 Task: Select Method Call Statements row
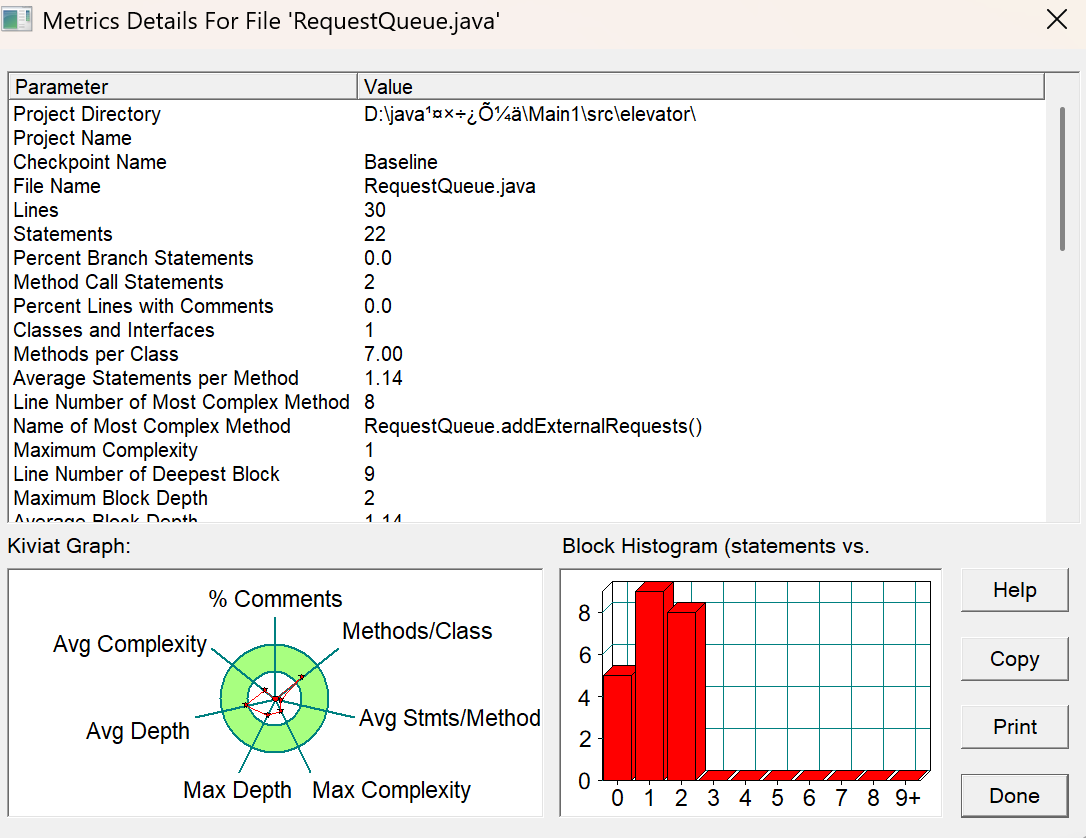(x=526, y=282)
